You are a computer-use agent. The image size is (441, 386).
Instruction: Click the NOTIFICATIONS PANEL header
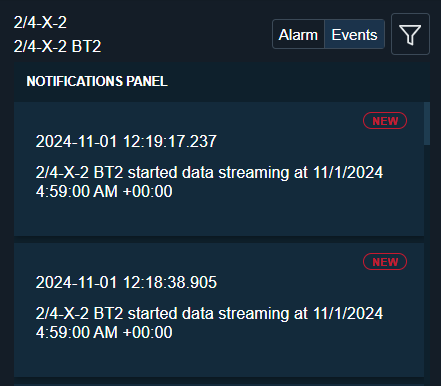click(97, 81)
